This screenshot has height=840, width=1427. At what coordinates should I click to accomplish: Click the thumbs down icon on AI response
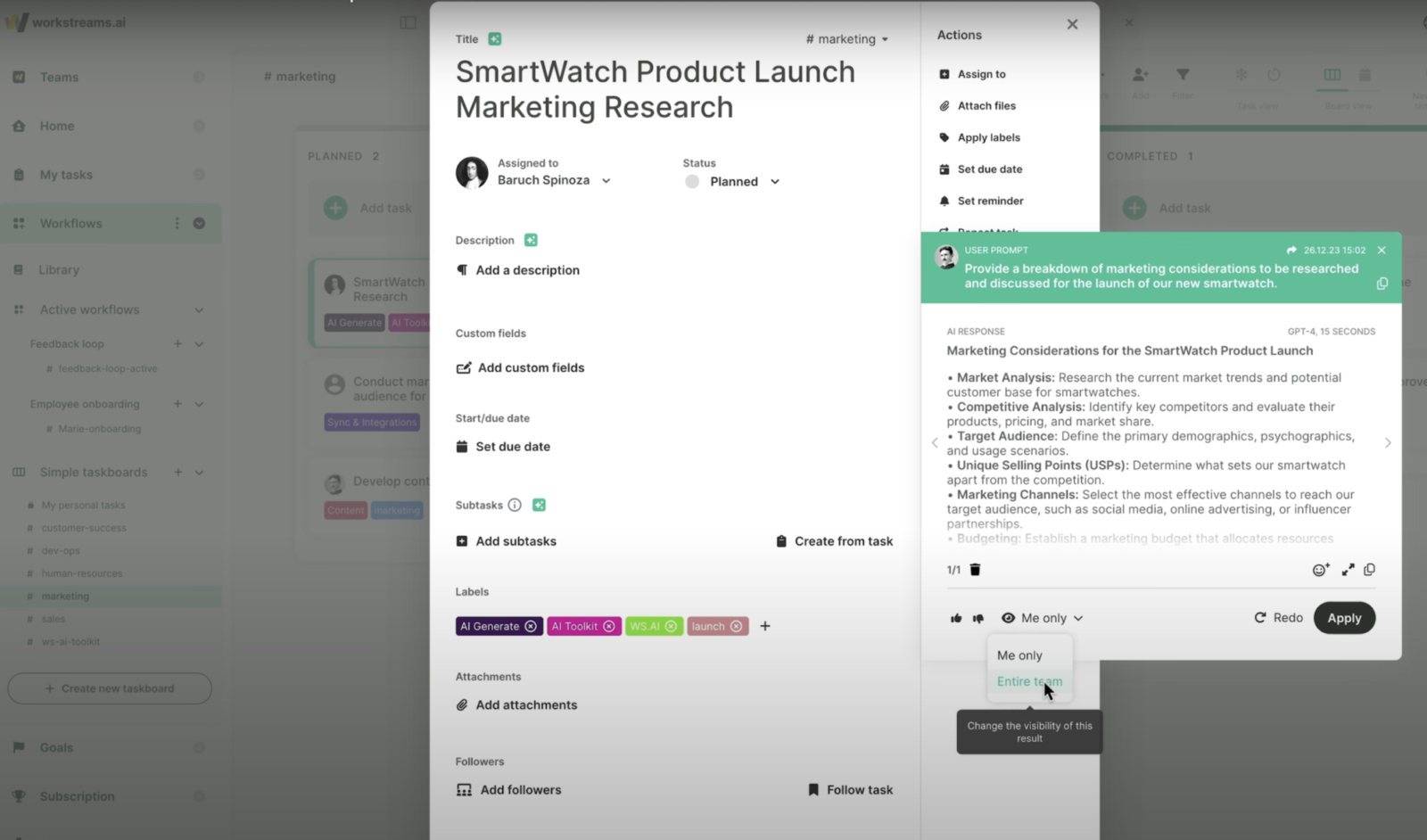pos(978,618)
